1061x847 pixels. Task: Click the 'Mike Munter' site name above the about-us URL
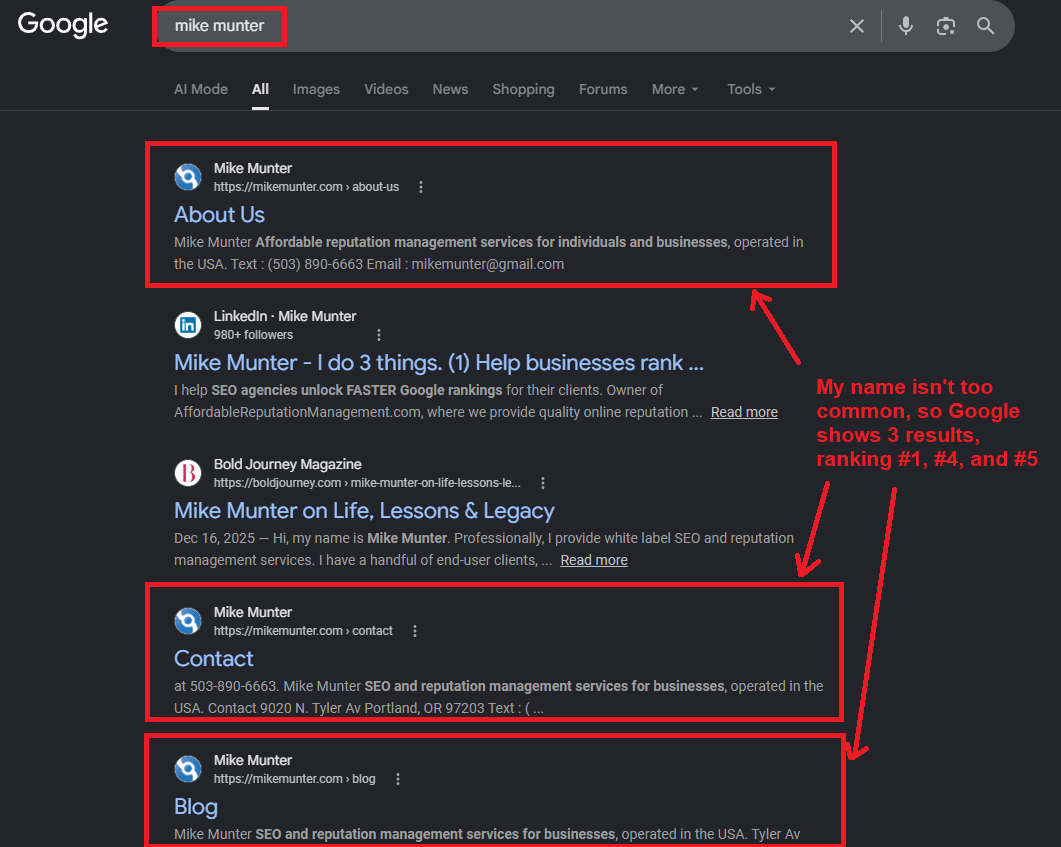click(x=253, y=168)
